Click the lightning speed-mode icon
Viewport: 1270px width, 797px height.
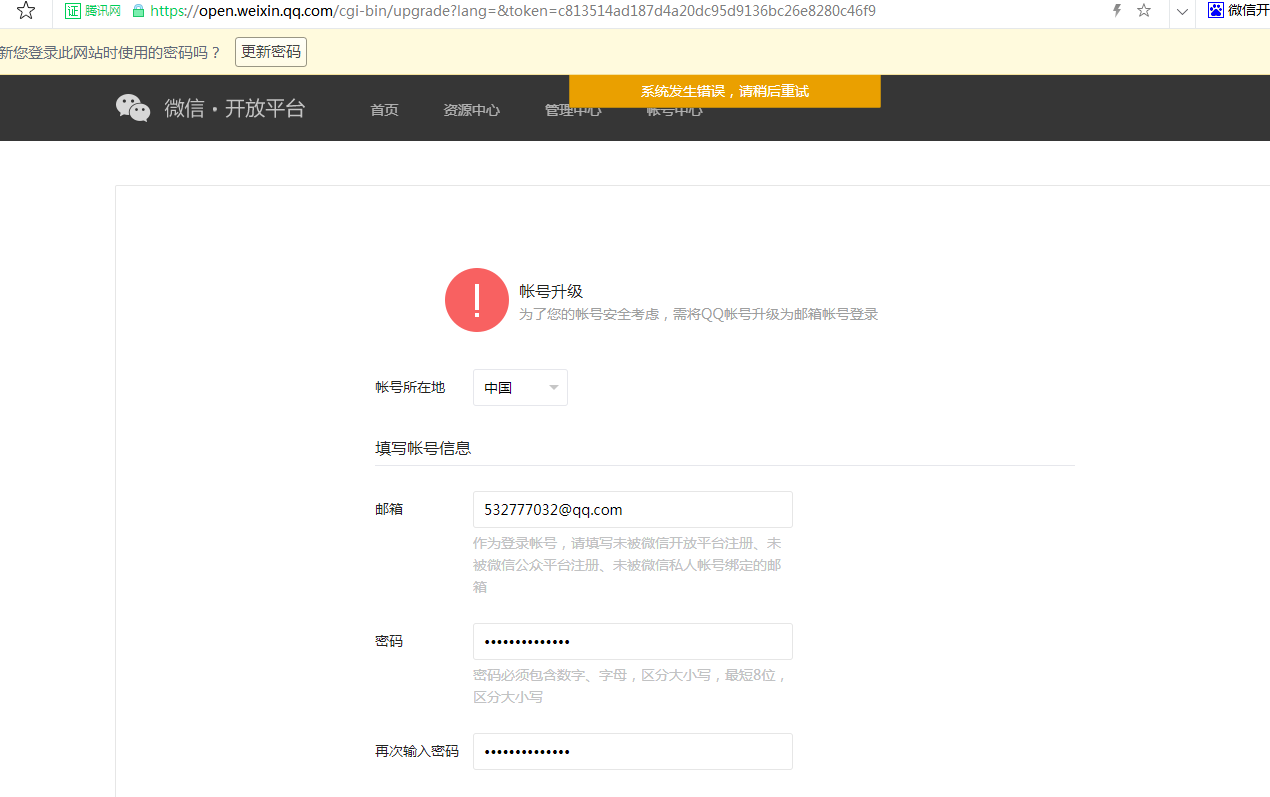1117,11
